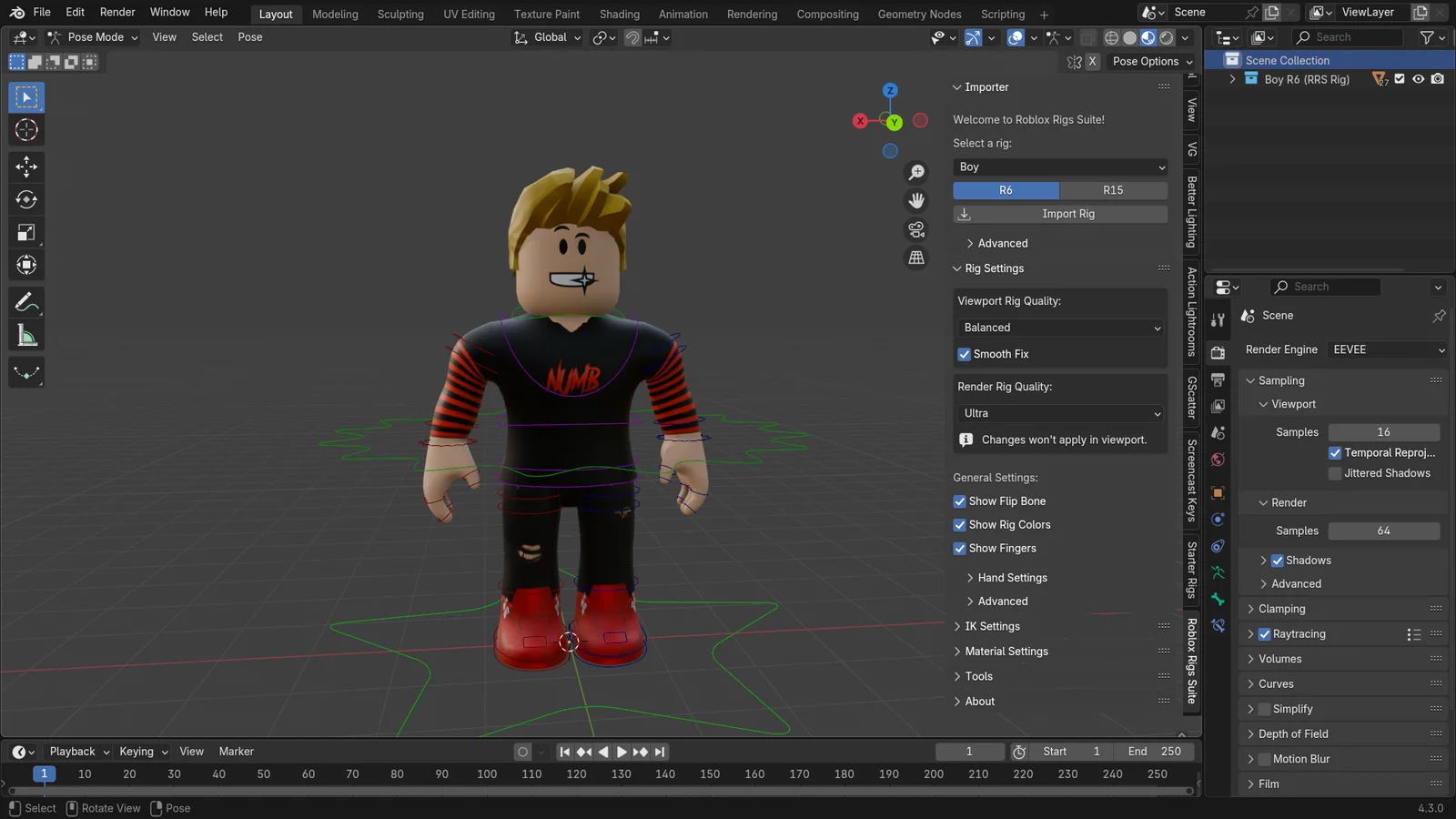Screen dimensions: 1456x819
Task: Switch to the Animation workspace tab
Action: point(682,14)
